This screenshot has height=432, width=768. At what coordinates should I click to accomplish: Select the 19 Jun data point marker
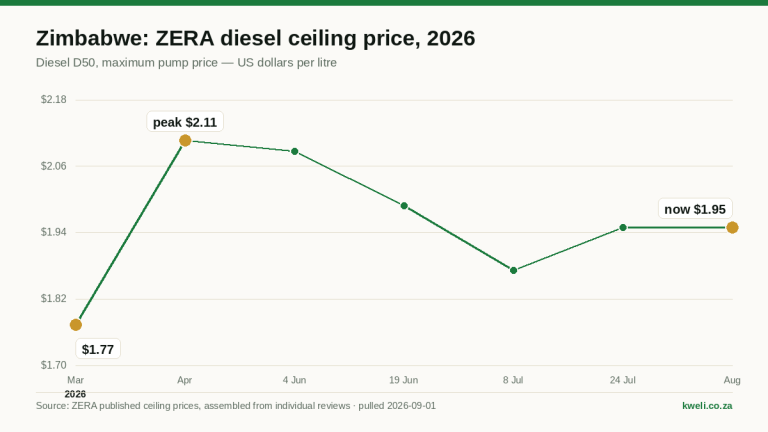tap(404, 206)
